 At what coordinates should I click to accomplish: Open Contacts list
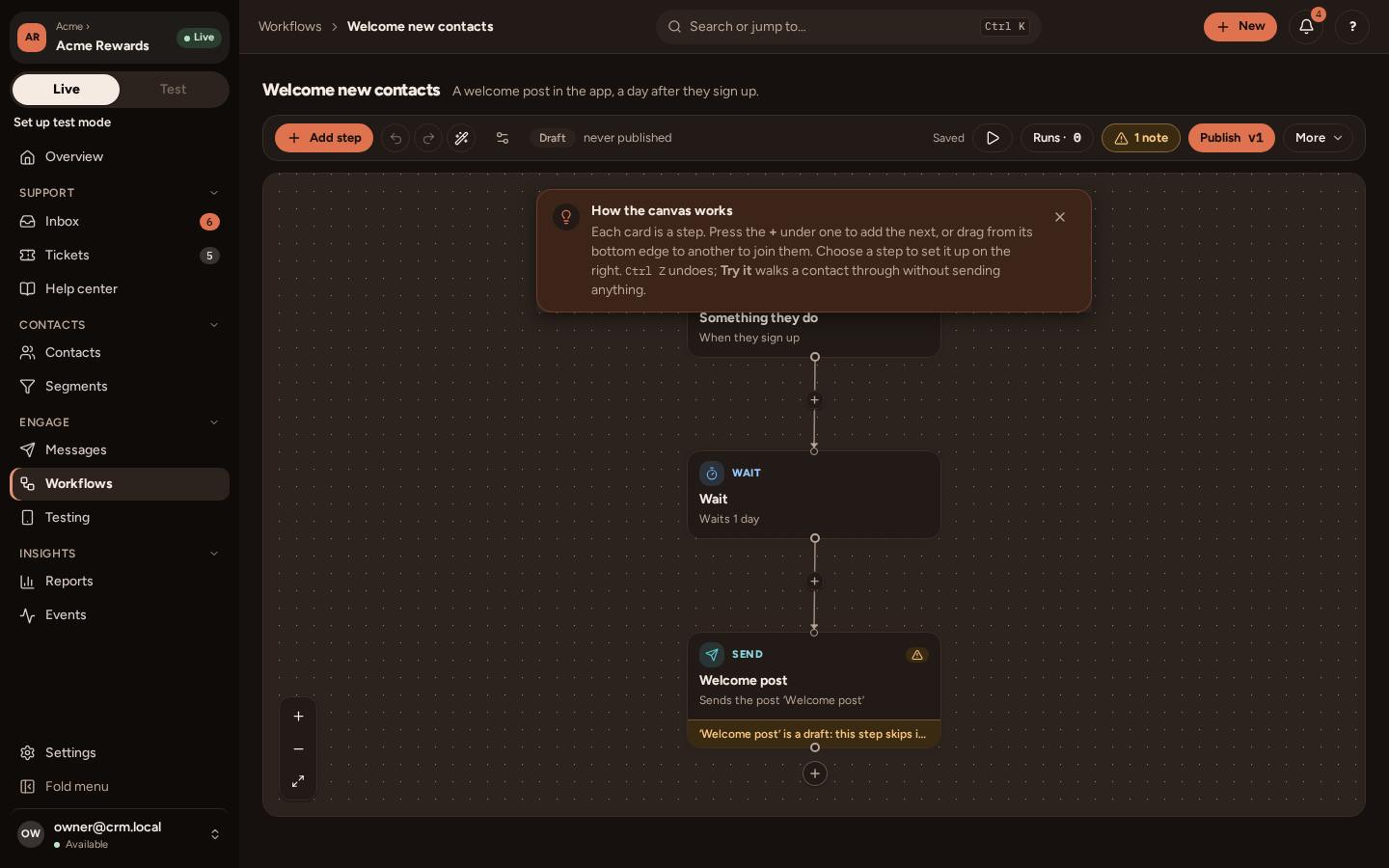(120, 353)
